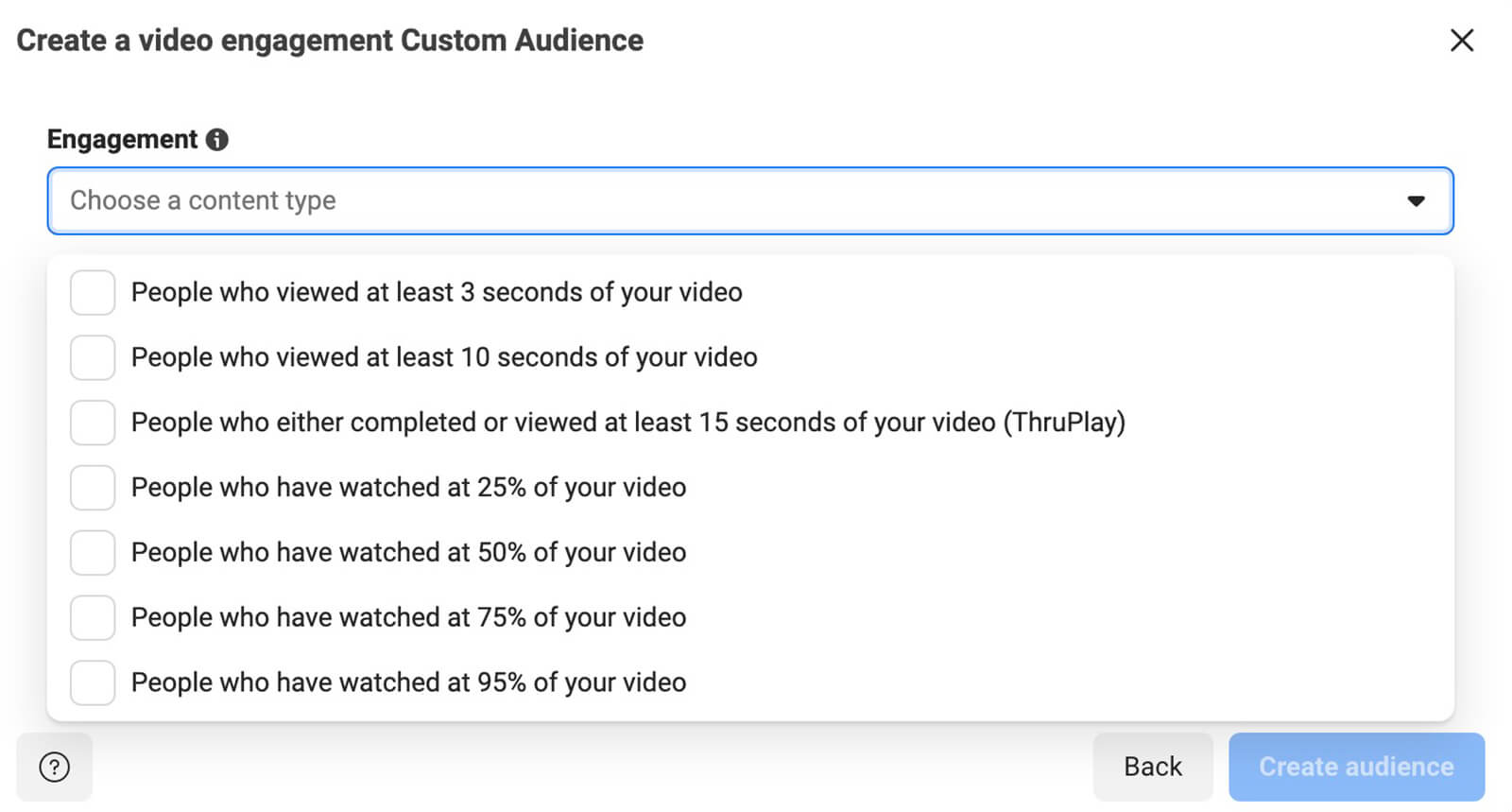
Task: Click the 'watched at 50%' label text
Action: tap(408, 553)
